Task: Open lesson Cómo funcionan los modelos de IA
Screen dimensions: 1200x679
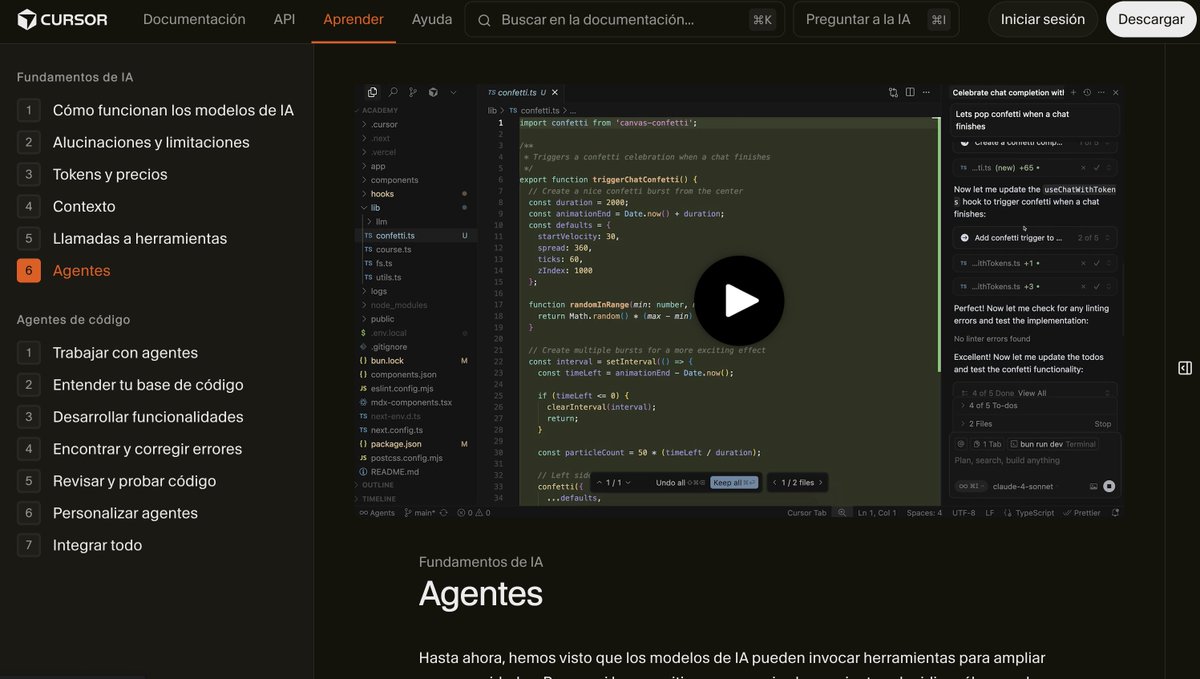Action: tap(156, 110)
